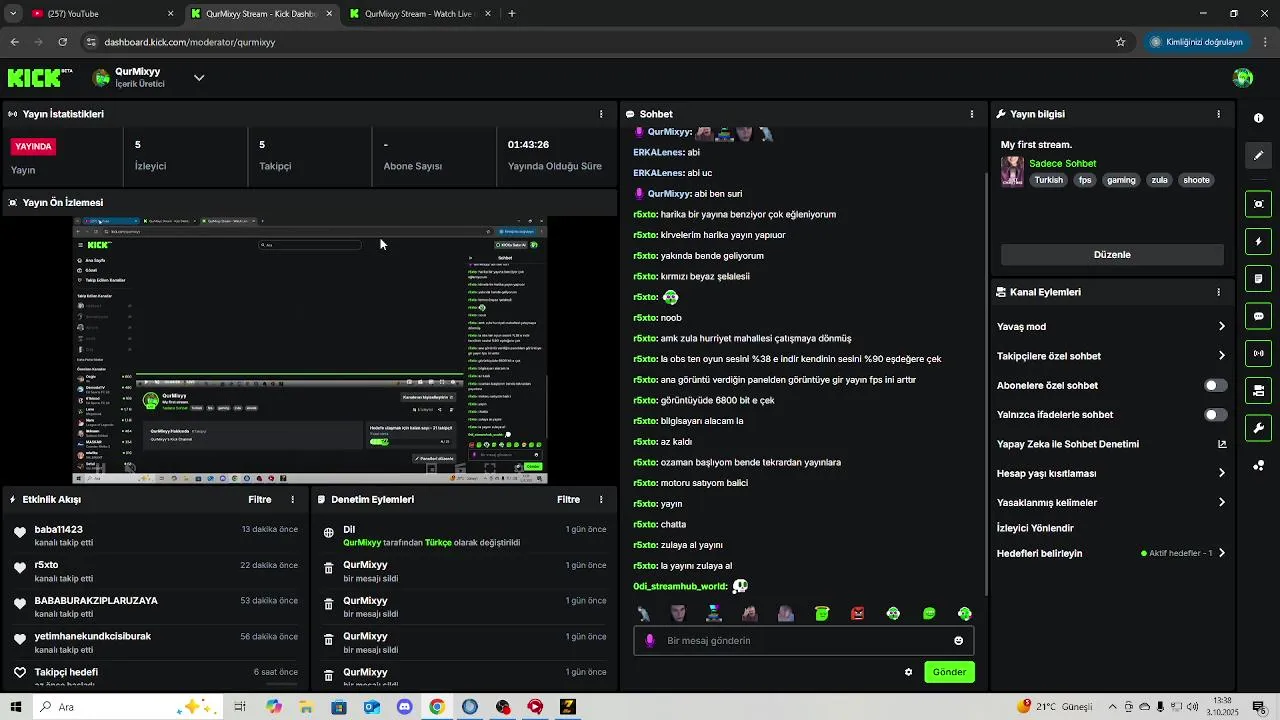Open Yayın İstatistikleri three-dot menu
The height and width of the screenshot is (720, 1280).
click(x=601, y=114)
